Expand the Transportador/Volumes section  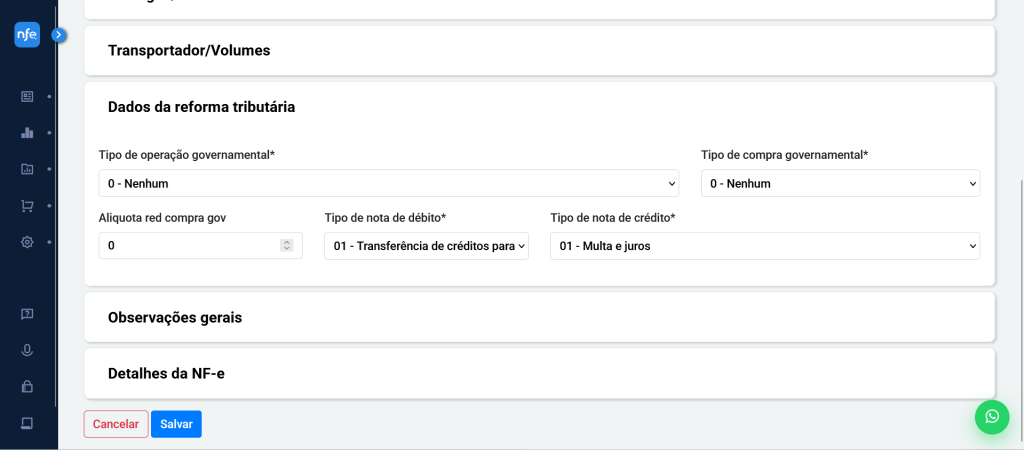click(x=539, y=50)
